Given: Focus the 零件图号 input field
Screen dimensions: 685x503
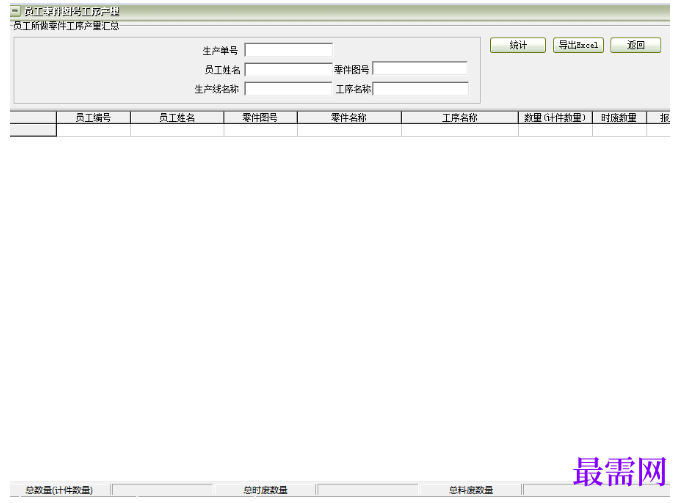Looking at the screenshot, I should click(420, 69).
